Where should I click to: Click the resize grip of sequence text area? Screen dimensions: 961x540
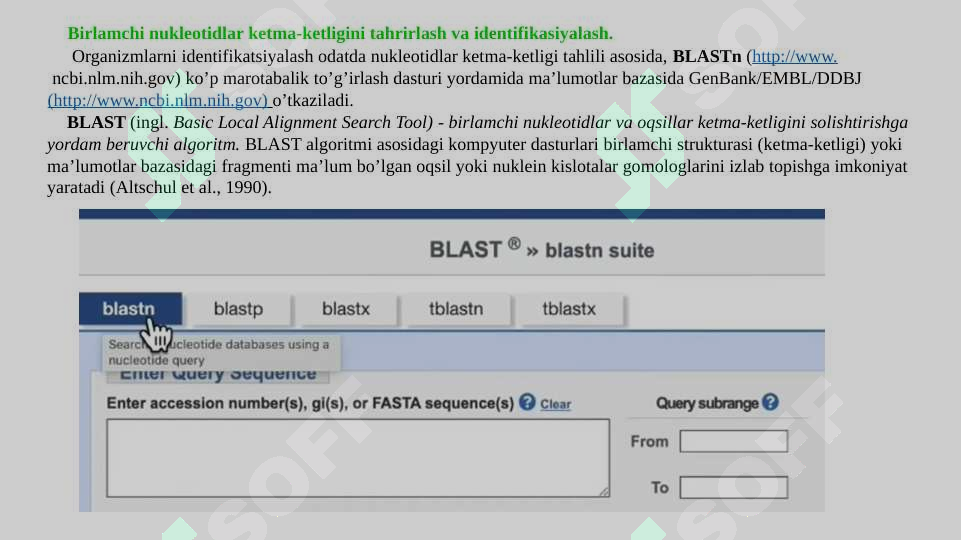(604, 491)
